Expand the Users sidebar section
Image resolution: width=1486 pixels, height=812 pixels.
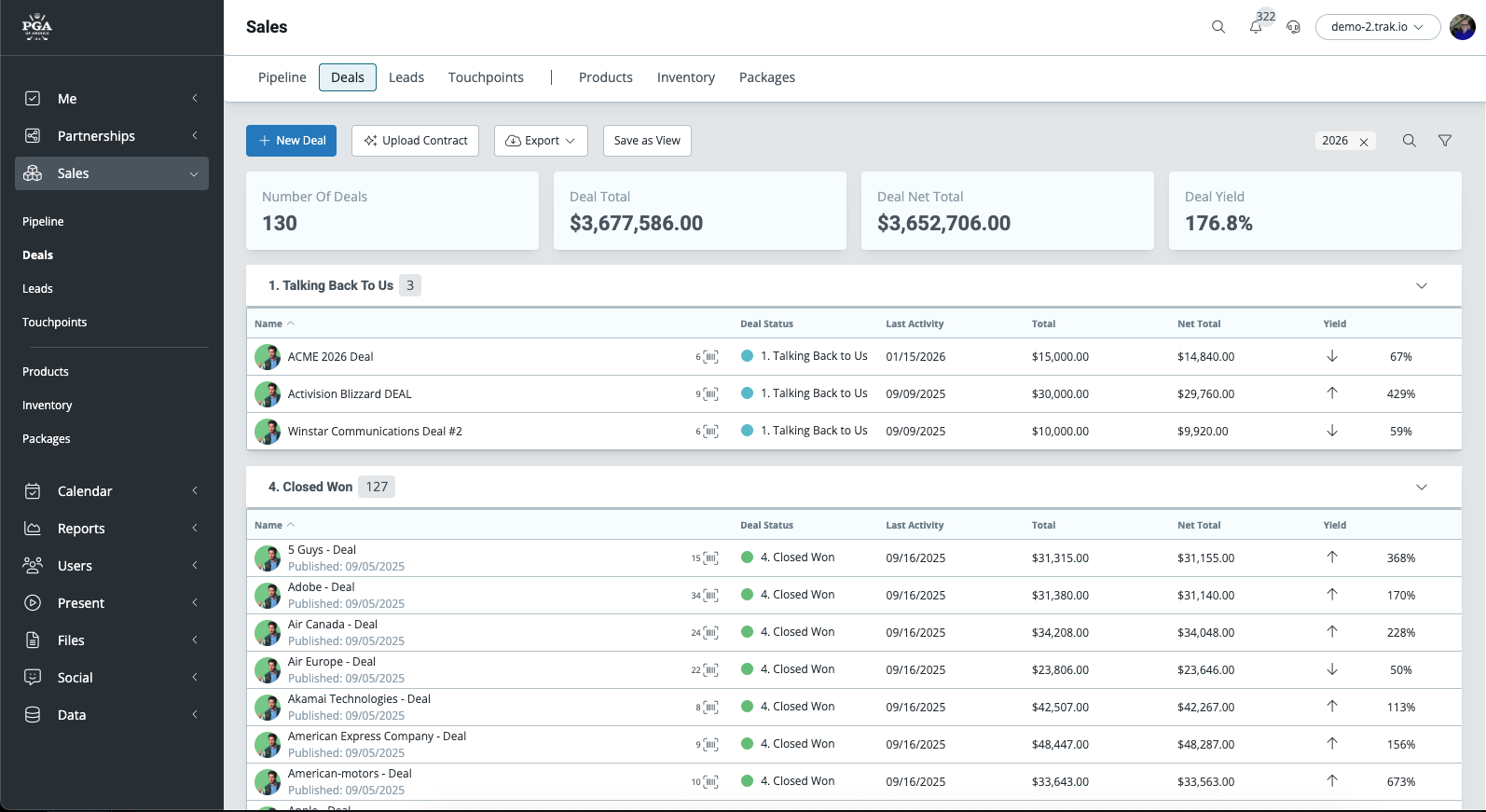195,566
